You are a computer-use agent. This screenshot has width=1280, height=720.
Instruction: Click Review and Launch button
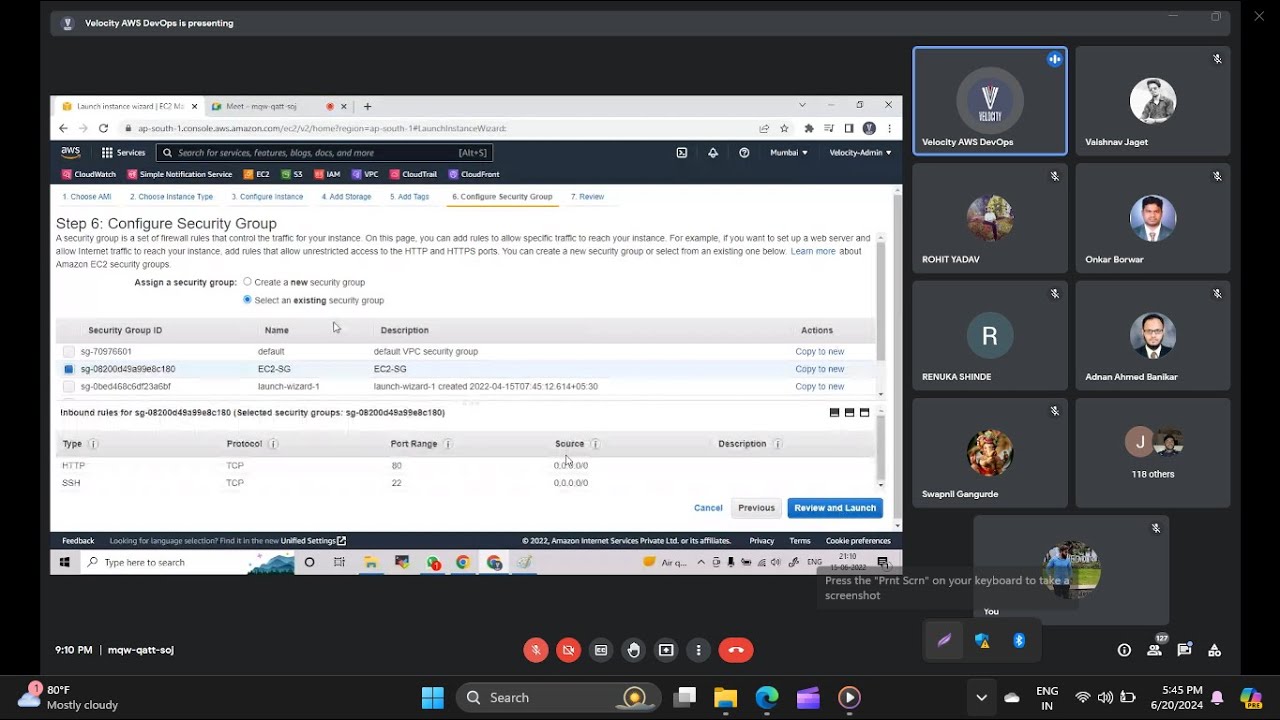(835, 508)
